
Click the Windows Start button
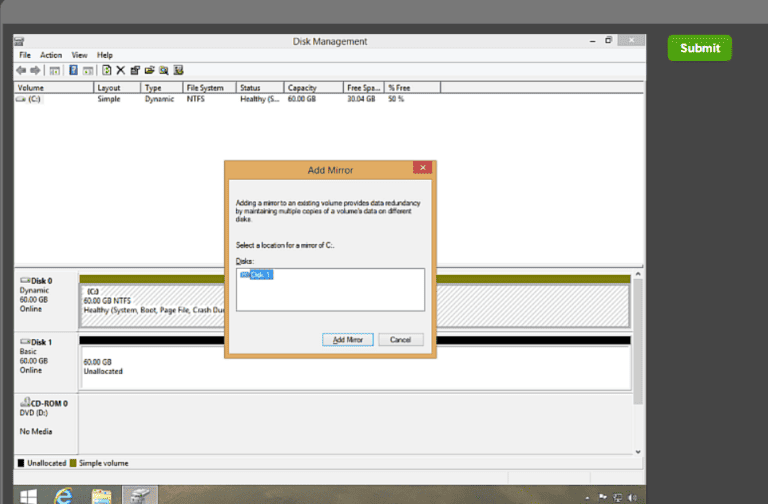point(25,495)
